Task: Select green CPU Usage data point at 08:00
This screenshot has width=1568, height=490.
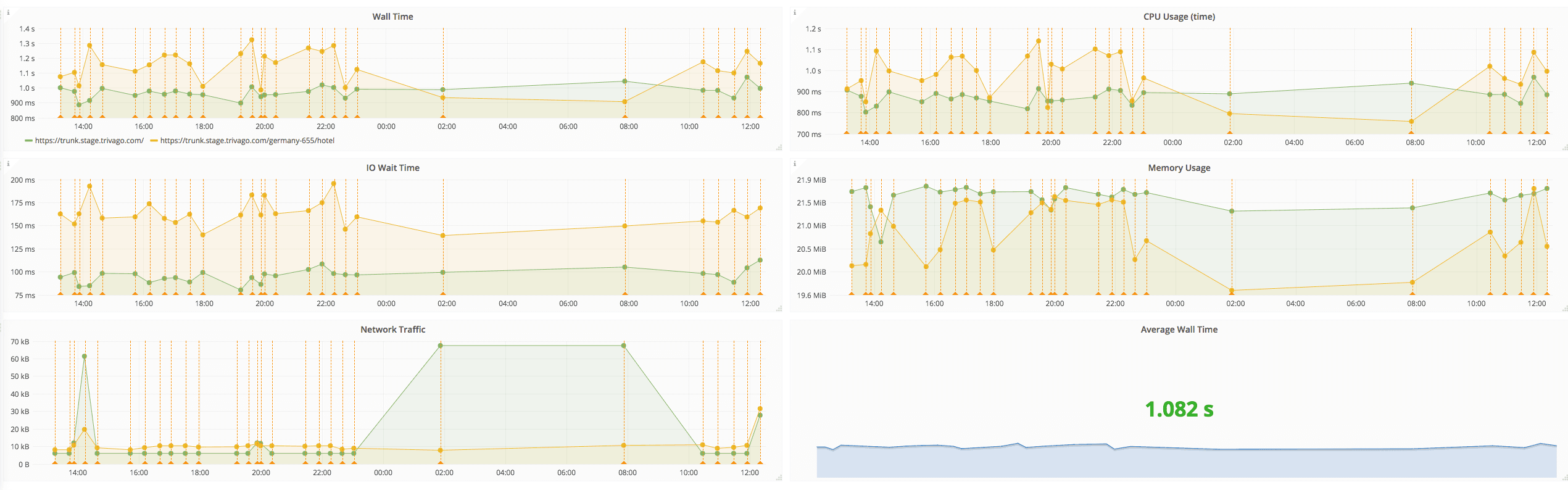Action: [x=1411, y=83]
